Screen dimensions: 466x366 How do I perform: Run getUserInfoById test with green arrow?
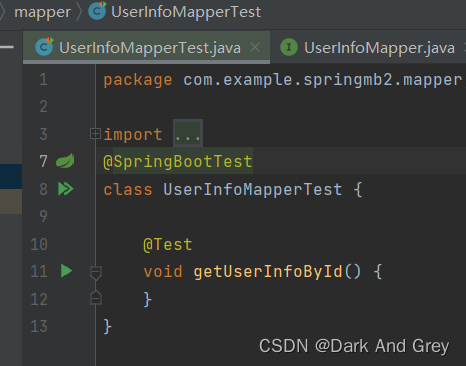[x=67, y=271]
